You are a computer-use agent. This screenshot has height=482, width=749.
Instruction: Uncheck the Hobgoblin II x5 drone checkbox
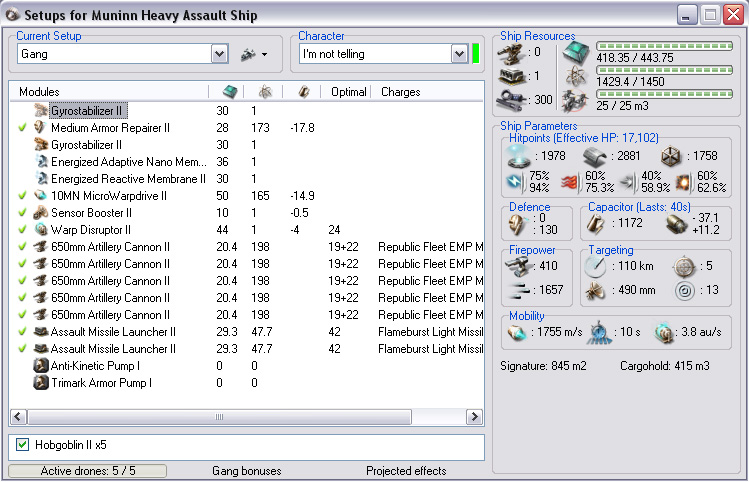coord(22,445)
